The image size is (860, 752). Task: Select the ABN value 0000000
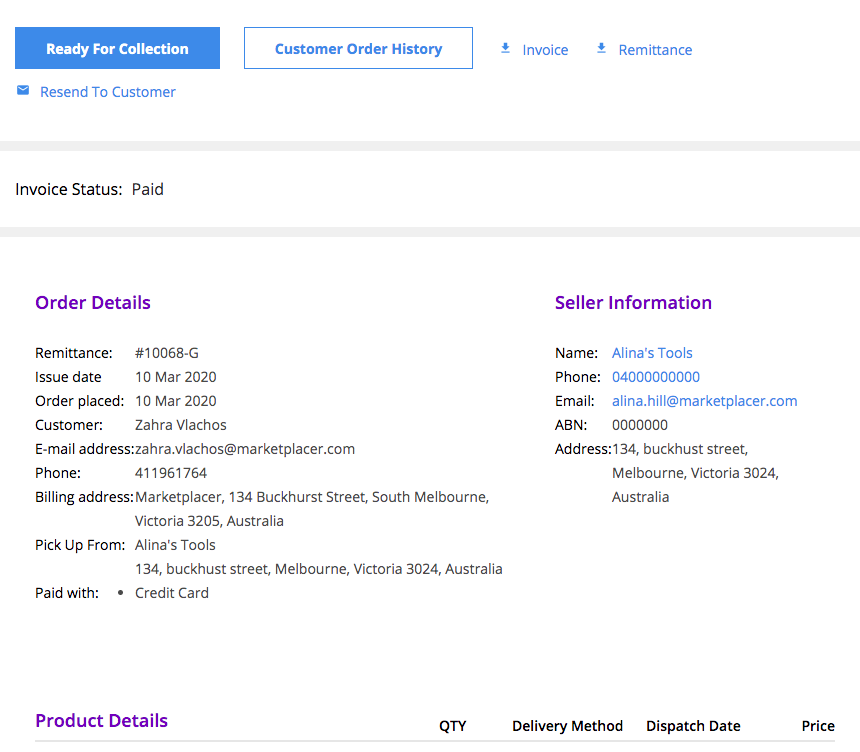(x=640, y=425)
